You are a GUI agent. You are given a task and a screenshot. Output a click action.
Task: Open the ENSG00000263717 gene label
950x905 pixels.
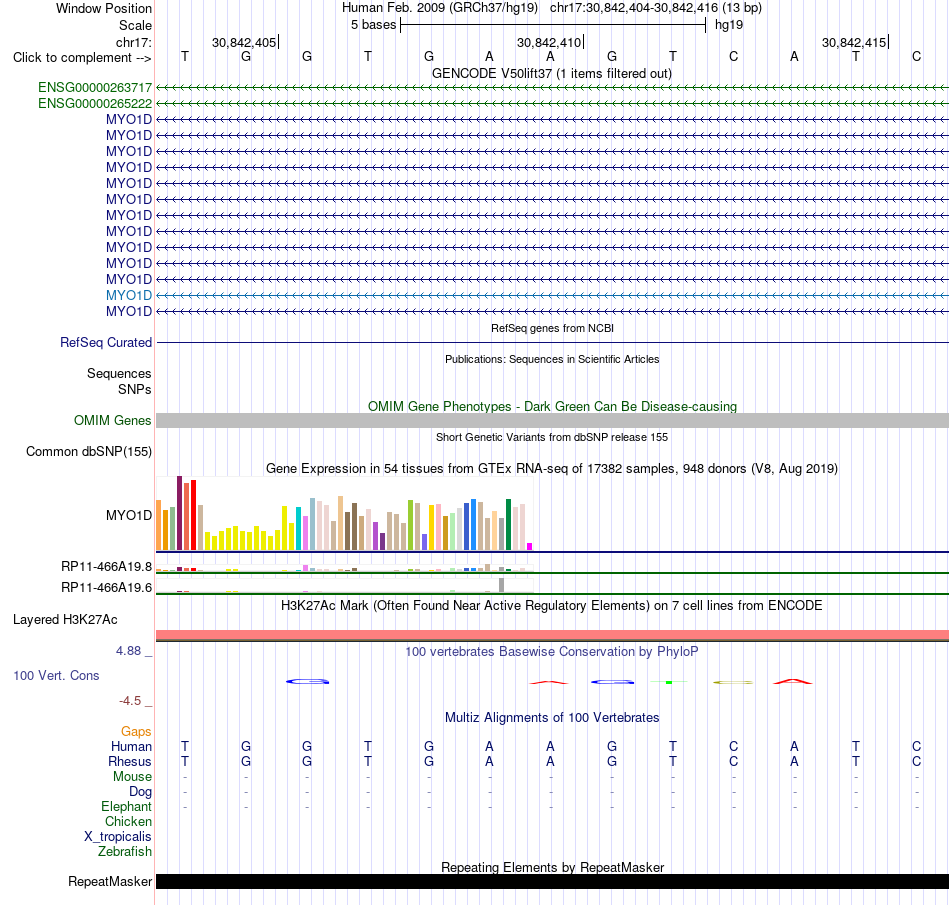95,88
